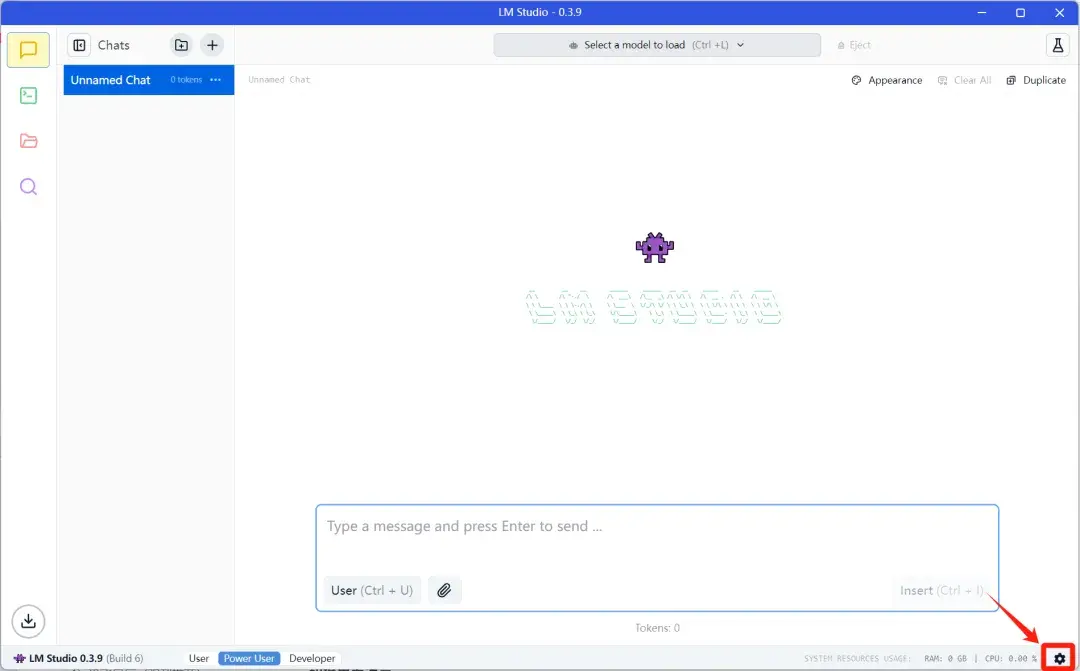The image size is (1080, 671).
Task: Attach a file with paperclip icon
Action: point(444,590)
